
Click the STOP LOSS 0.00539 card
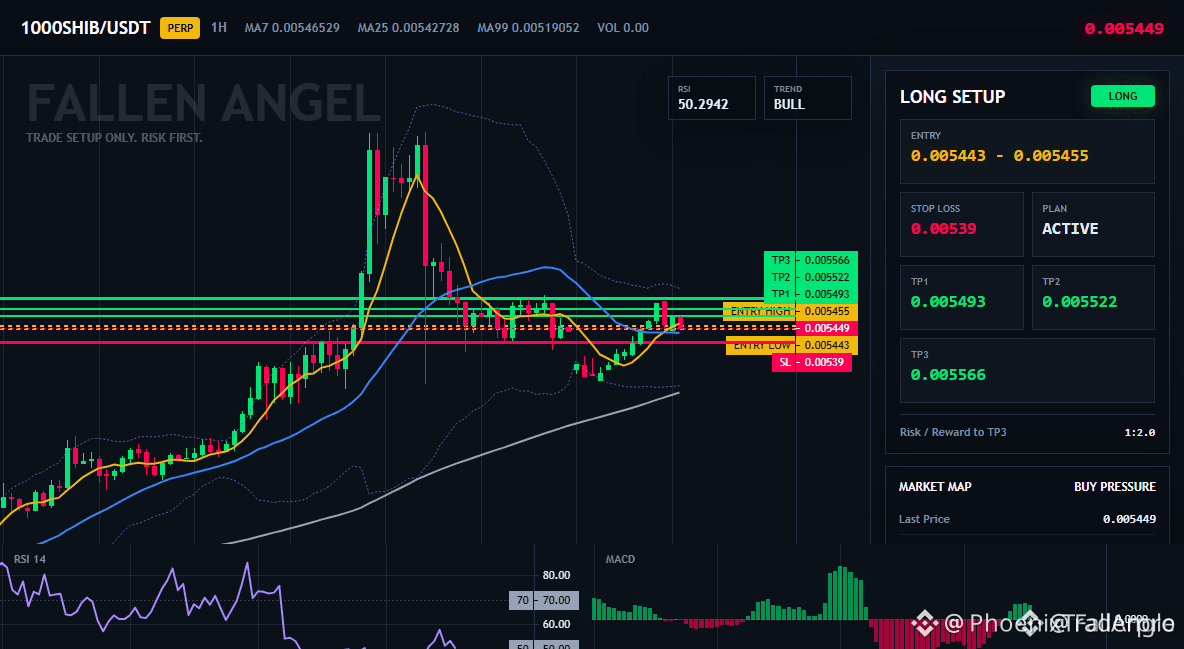click(961, 224)
